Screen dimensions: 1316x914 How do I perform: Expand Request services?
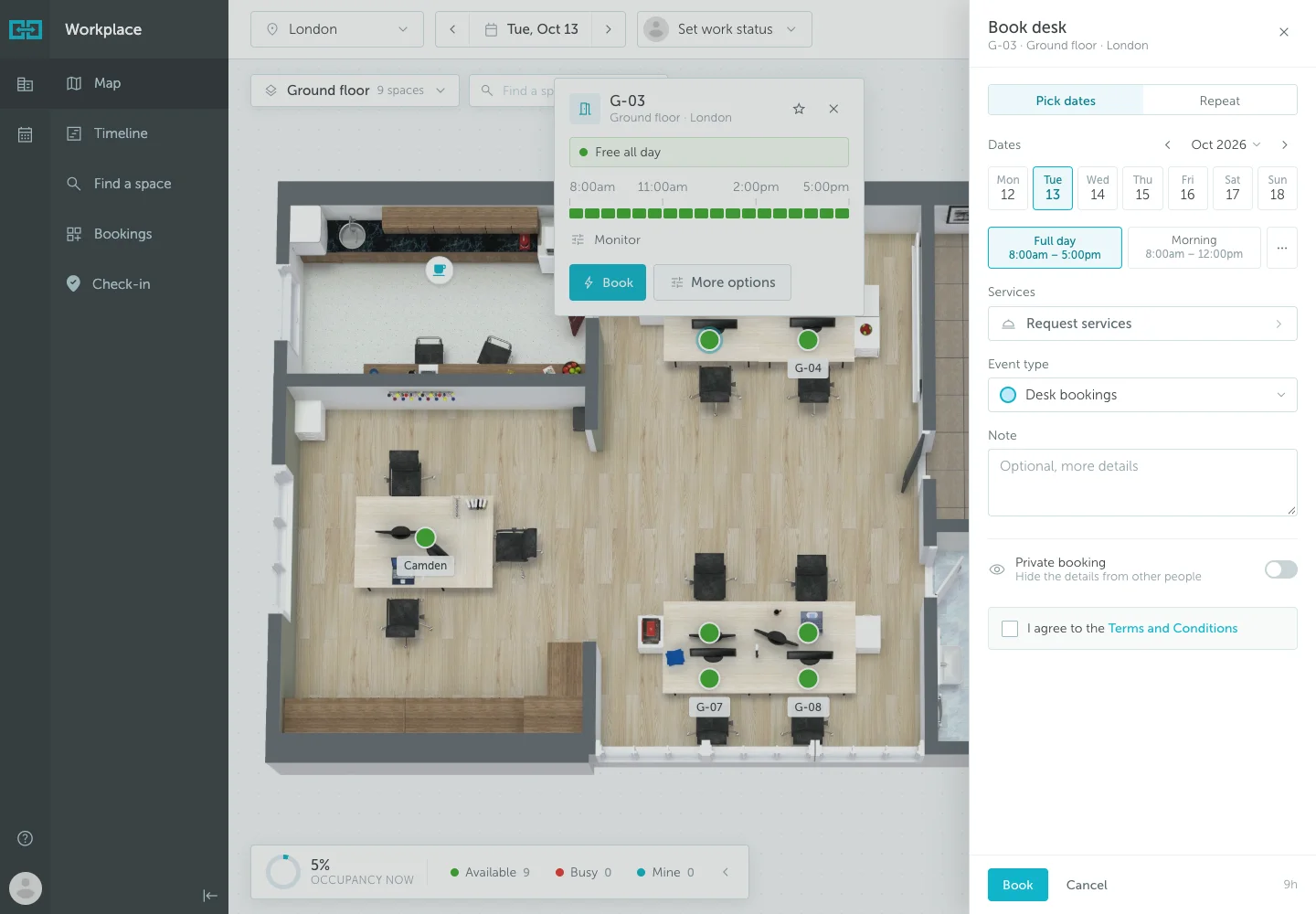1142,324
